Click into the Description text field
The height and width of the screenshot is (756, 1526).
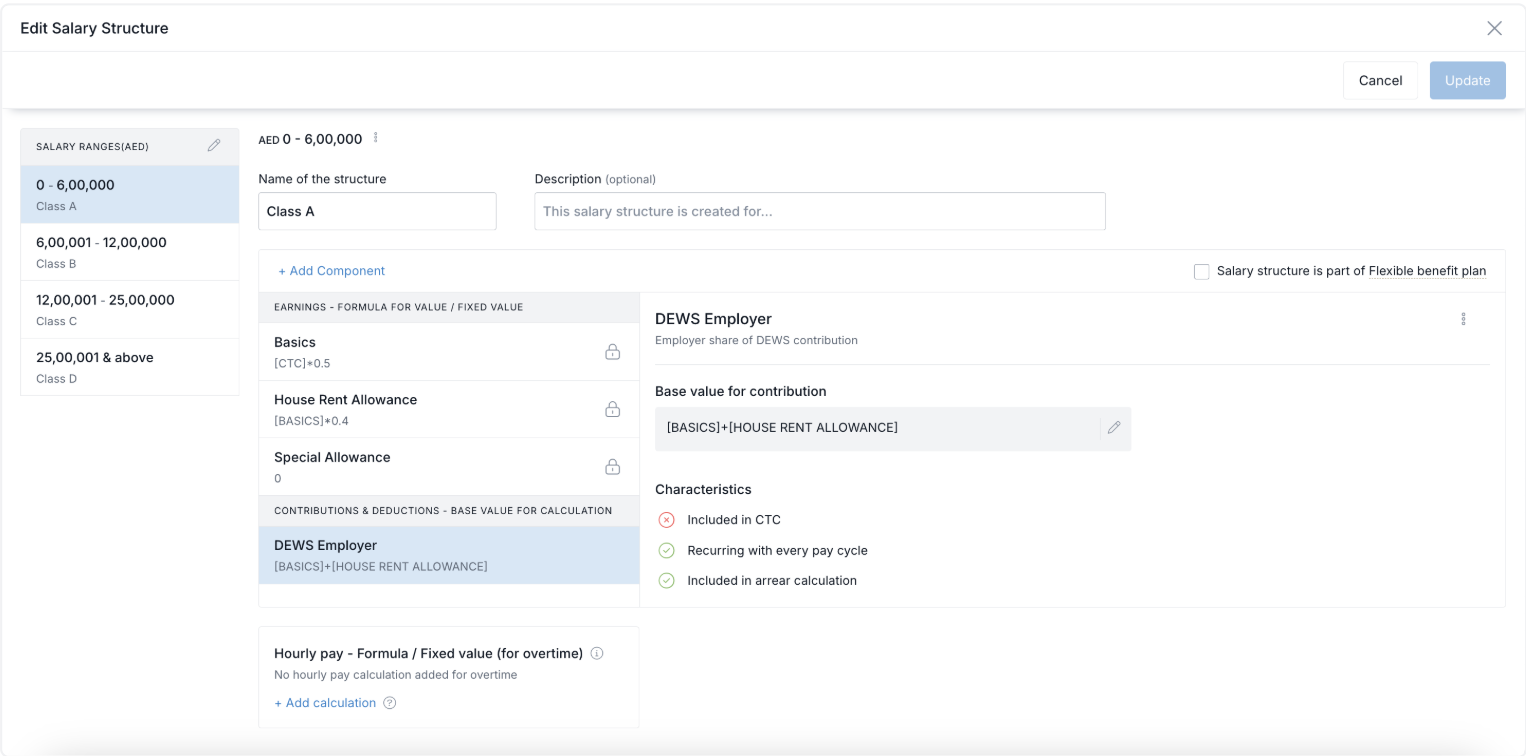[x=819, y=212]
